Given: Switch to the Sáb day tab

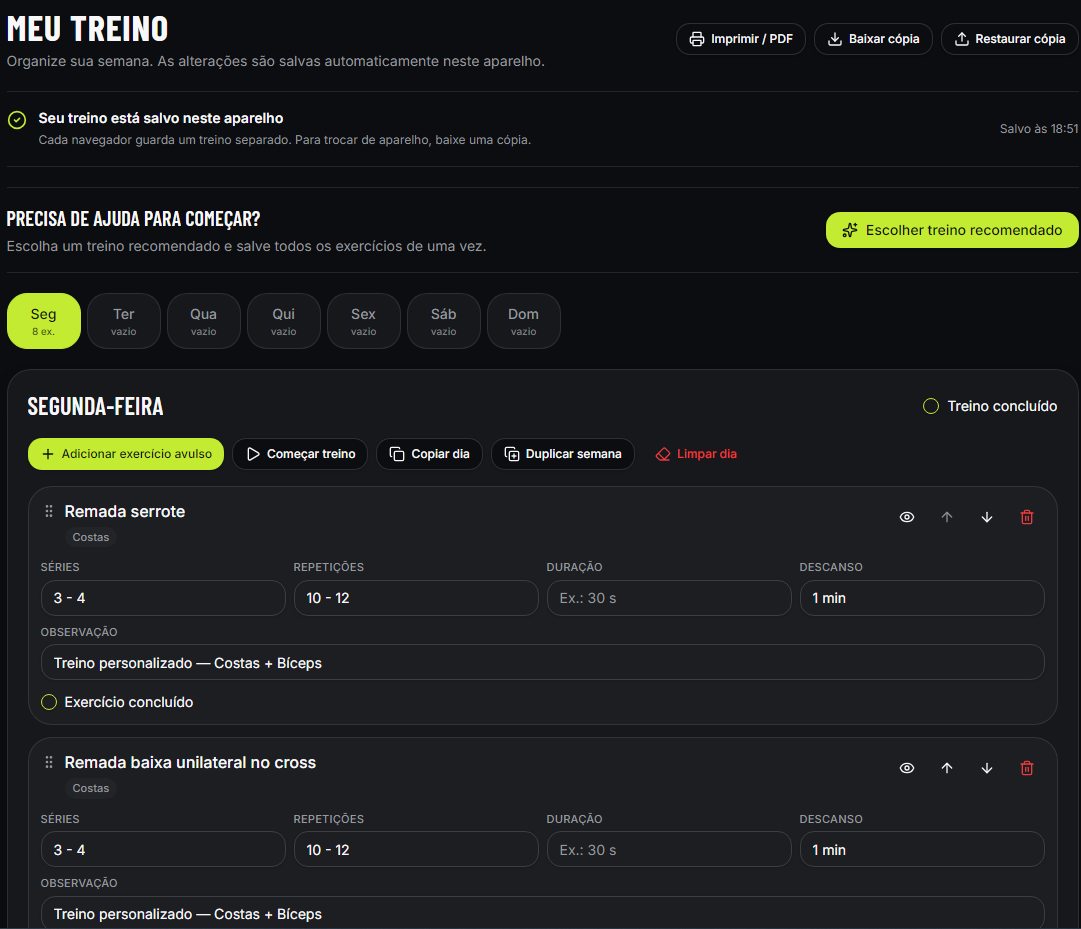Looking at the screenshot, I should click(443, 321).
